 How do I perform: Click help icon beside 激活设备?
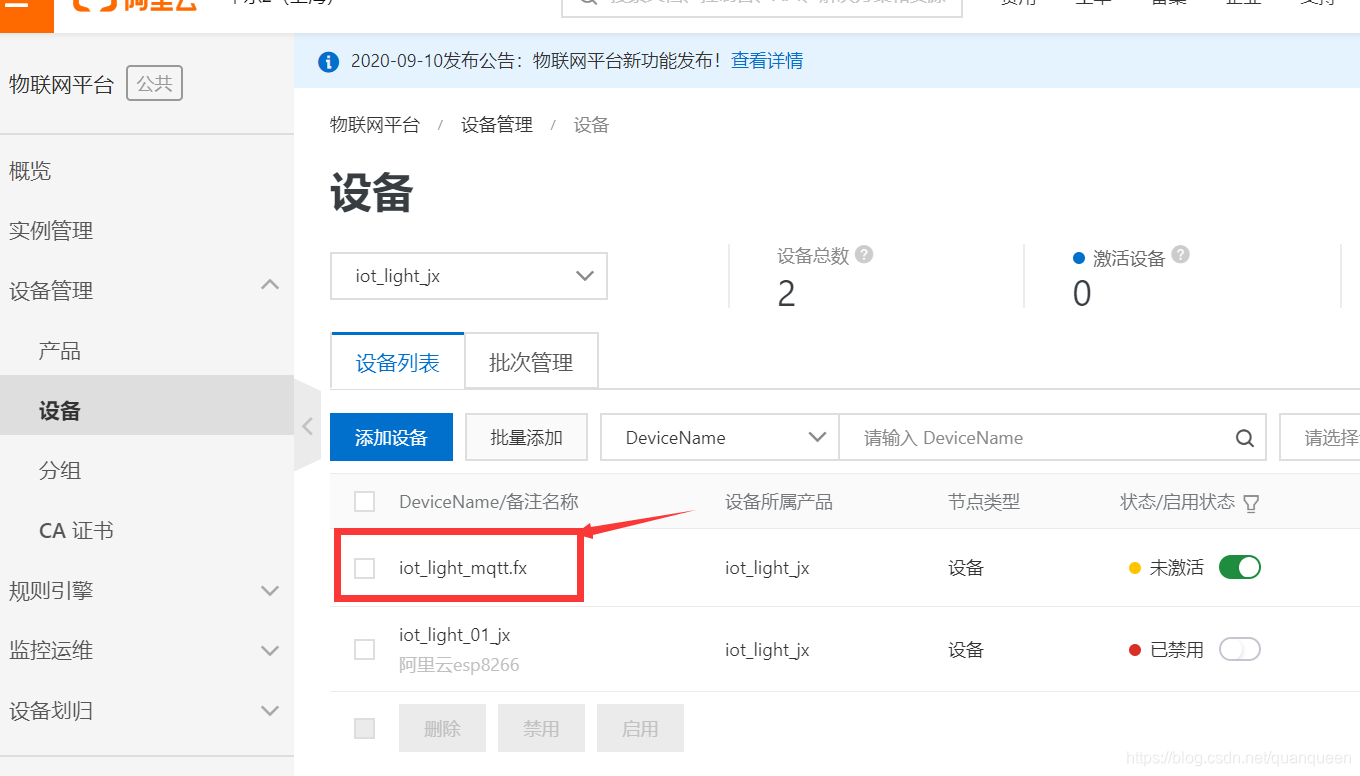point(1180,255)
